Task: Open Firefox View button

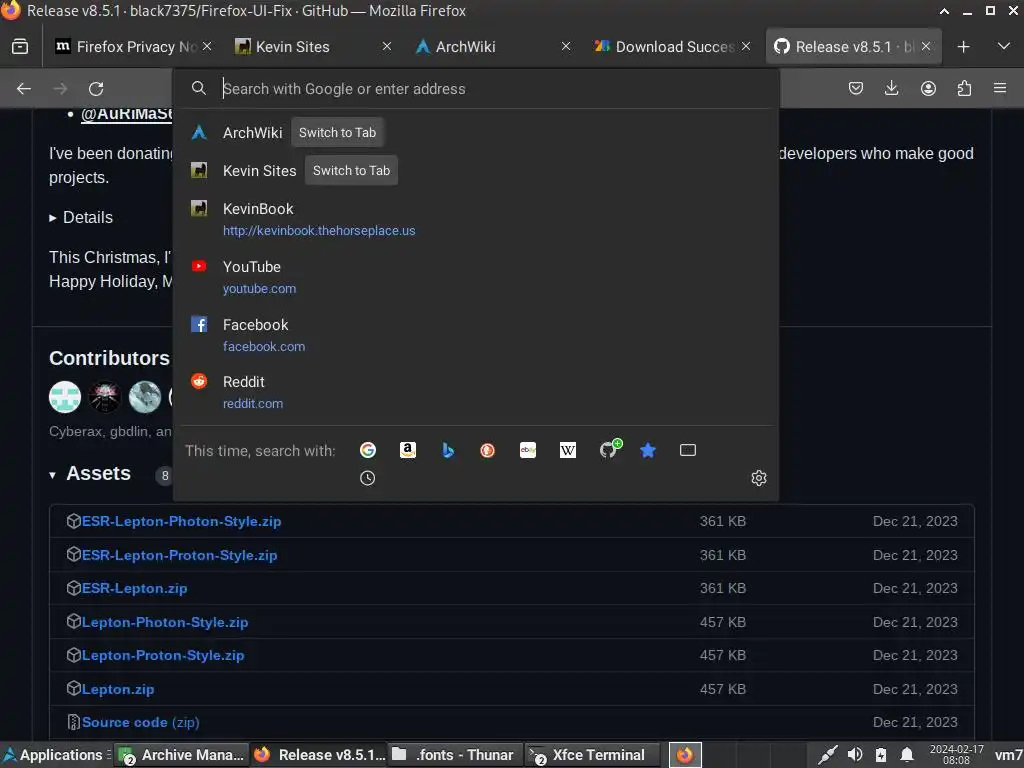Action: (20, 46)
